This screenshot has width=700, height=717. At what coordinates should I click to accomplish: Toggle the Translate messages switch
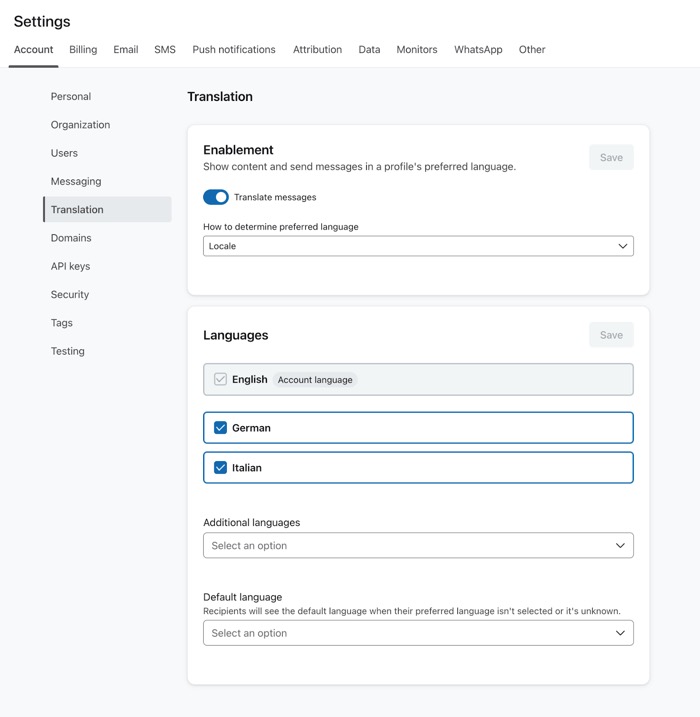[216, 197]
